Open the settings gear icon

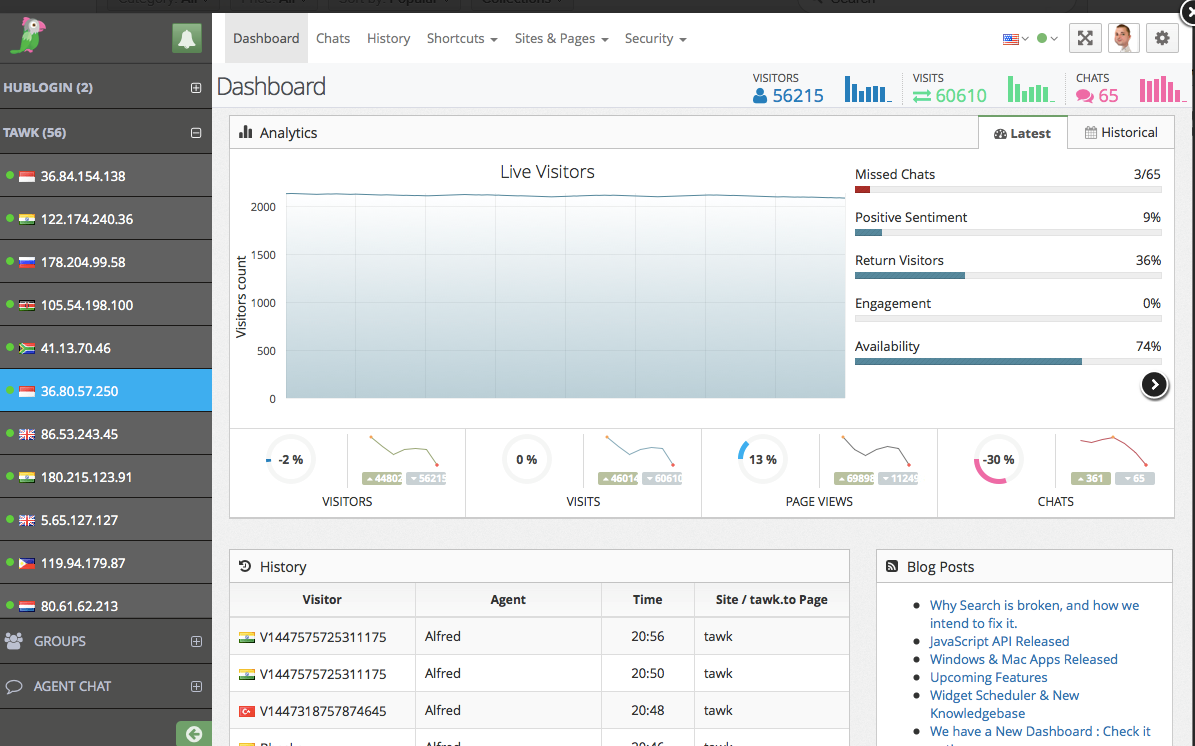tap(1161, 38)
